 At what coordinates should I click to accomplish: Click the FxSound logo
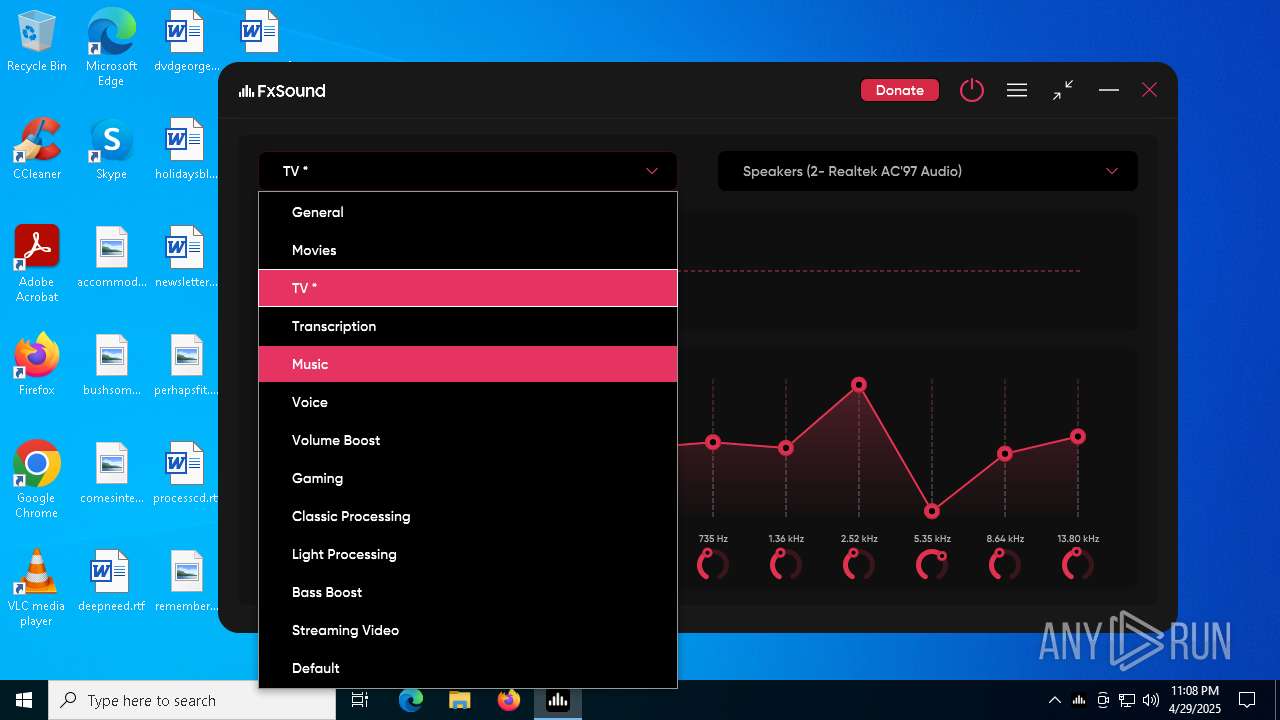(282, 91)
